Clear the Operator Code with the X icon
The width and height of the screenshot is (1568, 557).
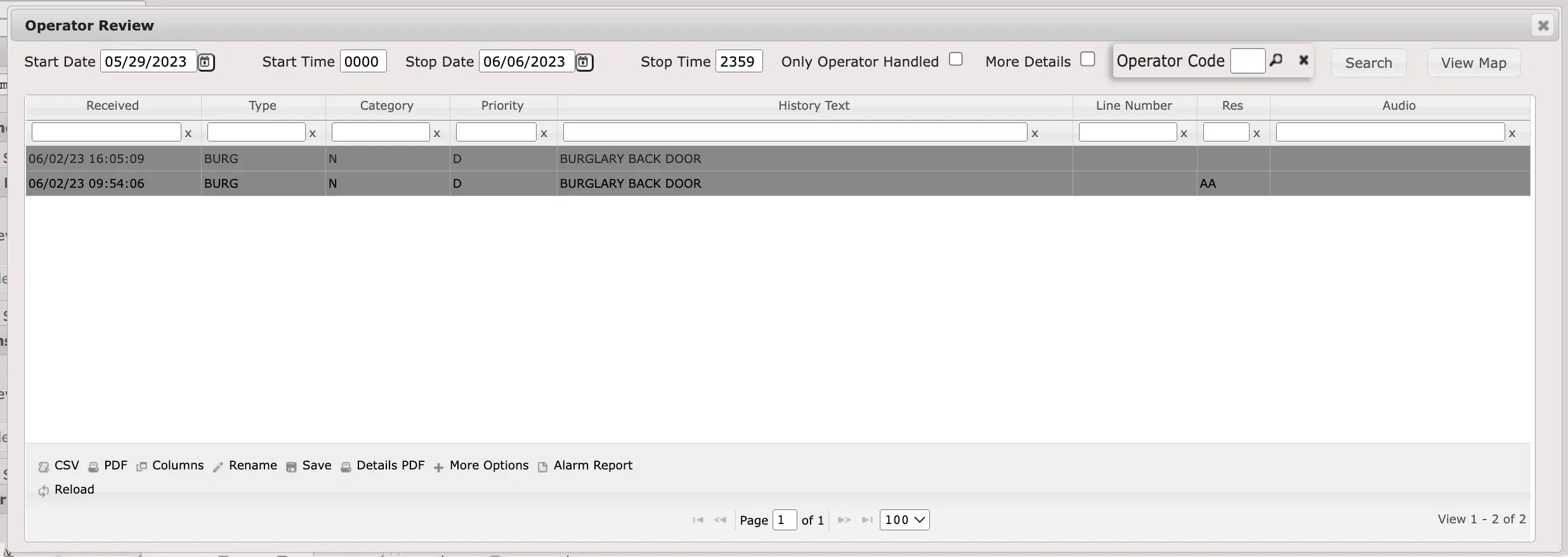1303,60
